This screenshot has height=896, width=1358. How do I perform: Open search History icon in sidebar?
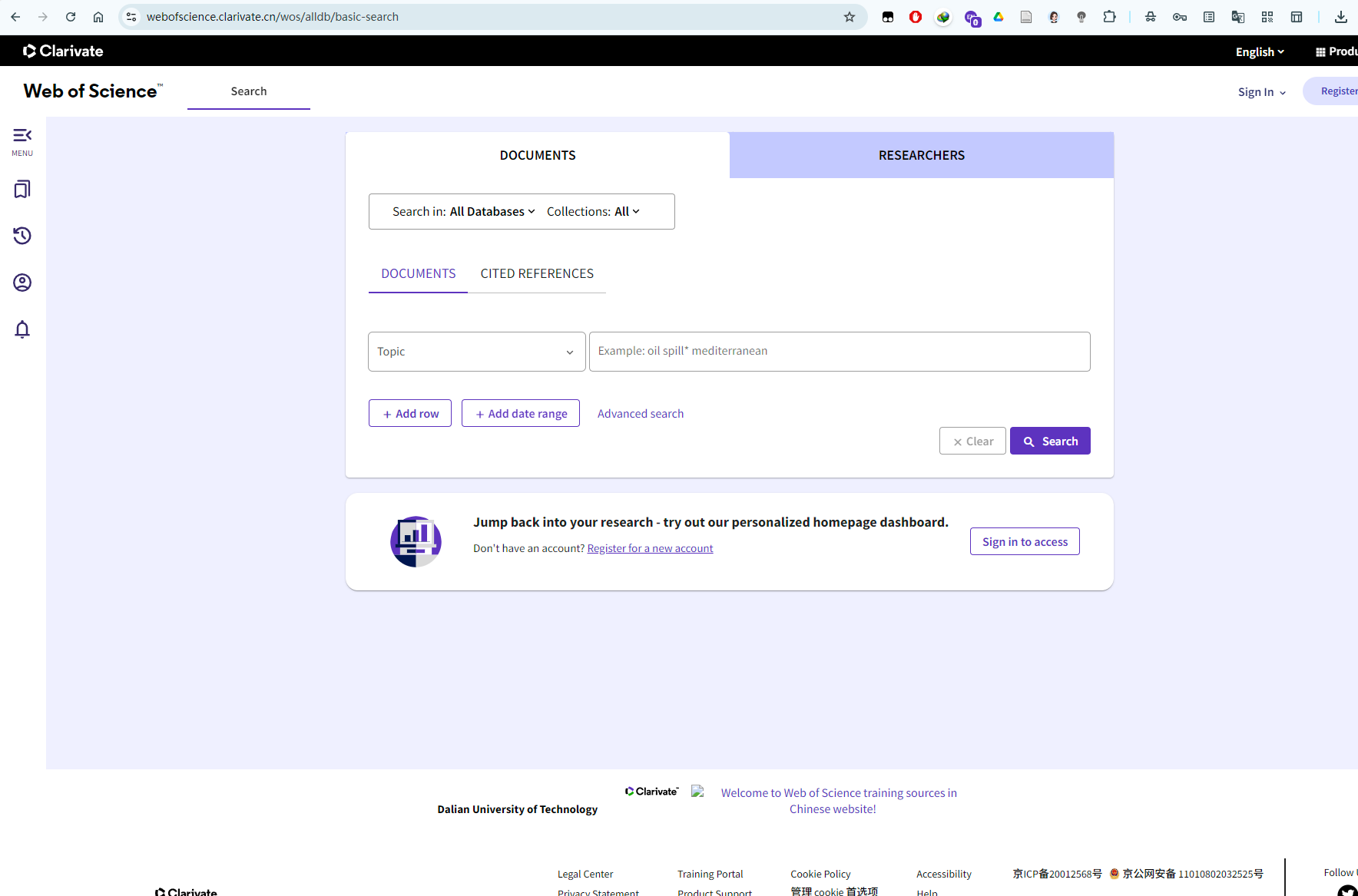tap(22, 236)
